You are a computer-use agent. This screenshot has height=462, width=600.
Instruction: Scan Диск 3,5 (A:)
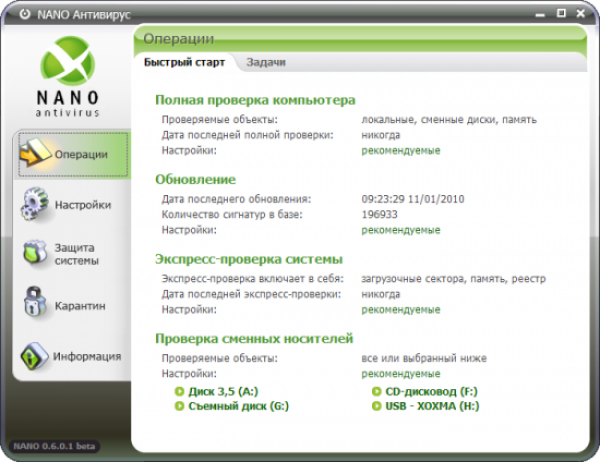(223, 392)
